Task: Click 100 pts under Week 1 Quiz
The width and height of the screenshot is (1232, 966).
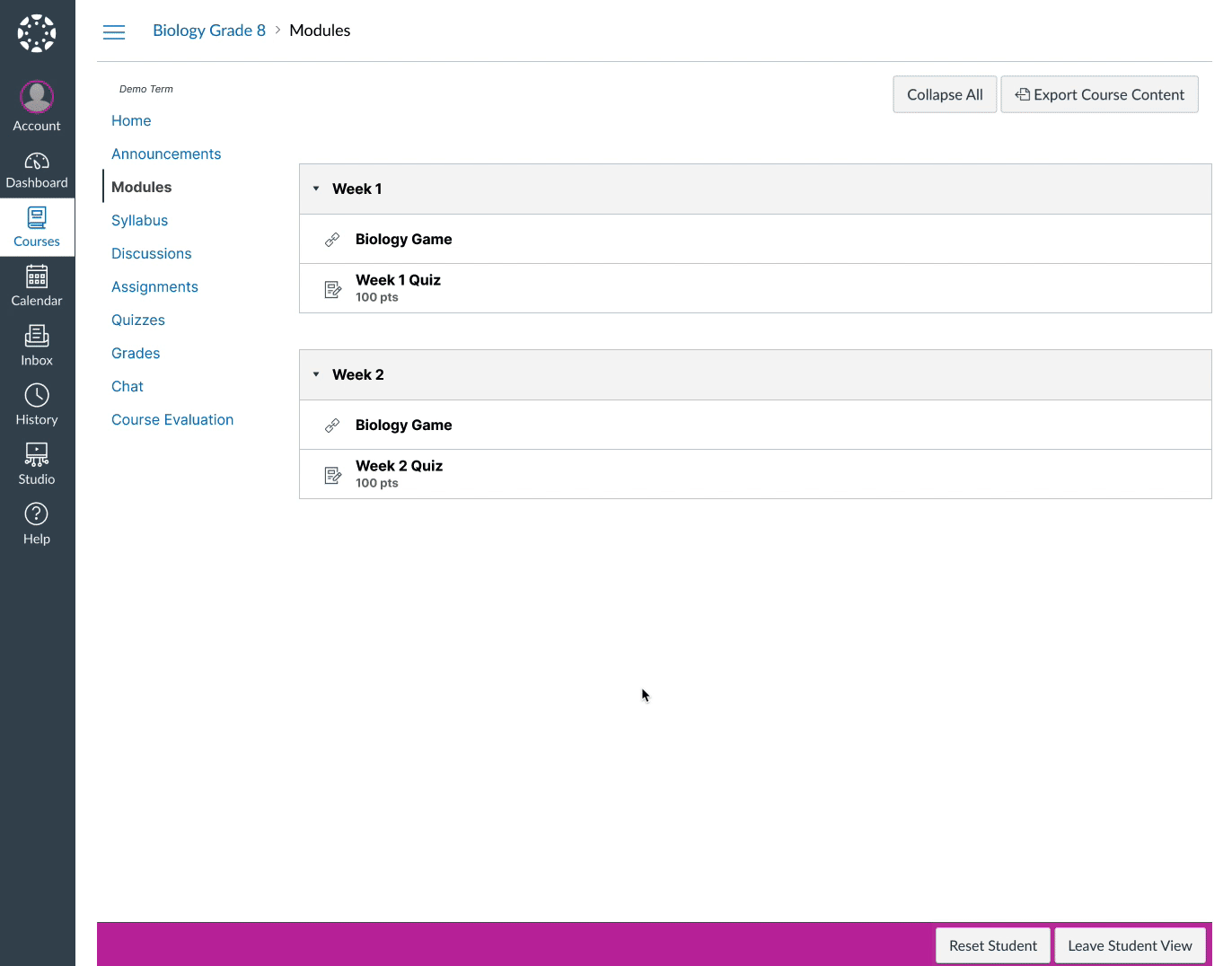Action: point(376,297)
